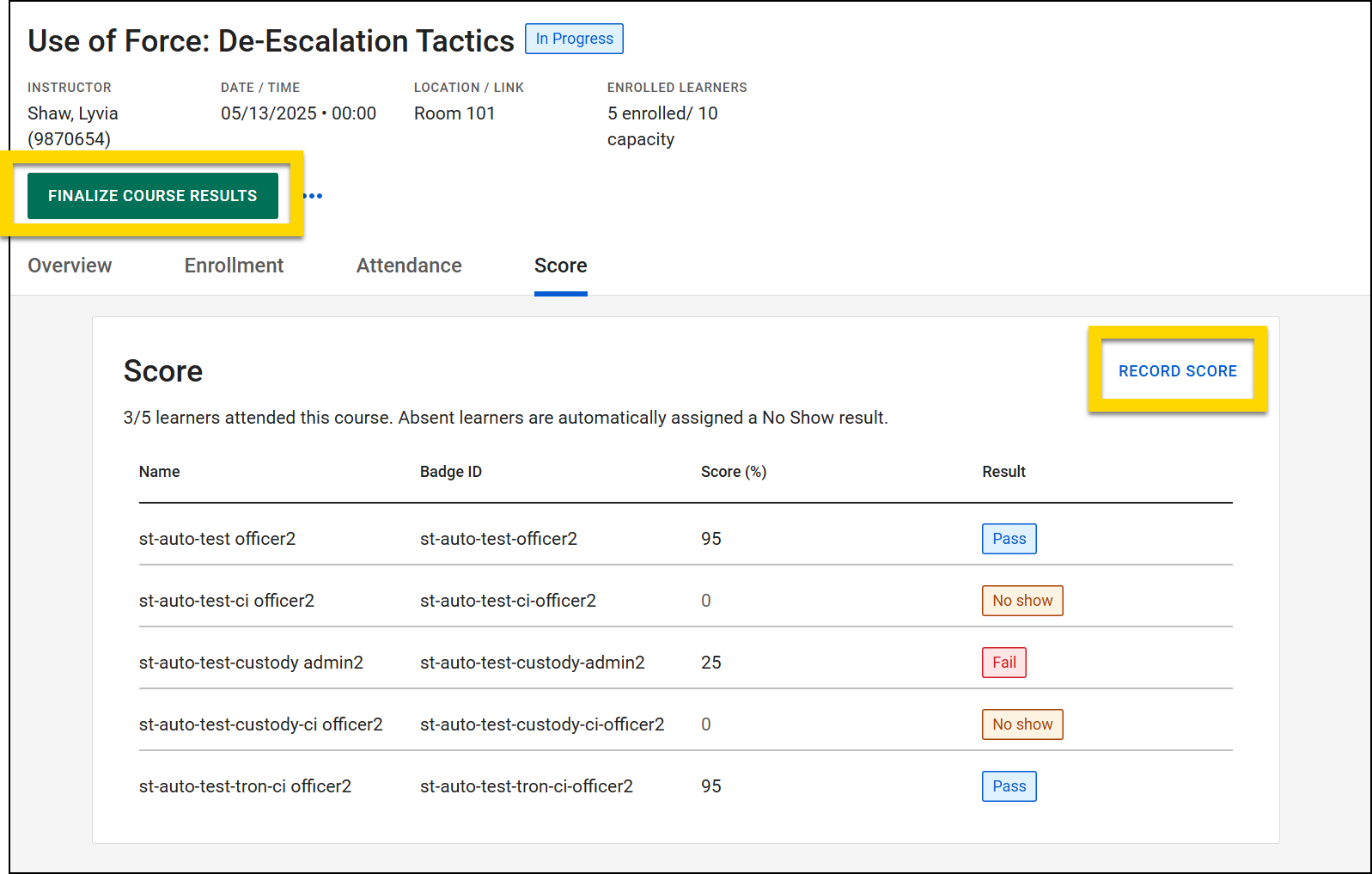1372x874 pixels.
Task: Click instructor name Shaw, Lyvia
Action: coord(73,113)
